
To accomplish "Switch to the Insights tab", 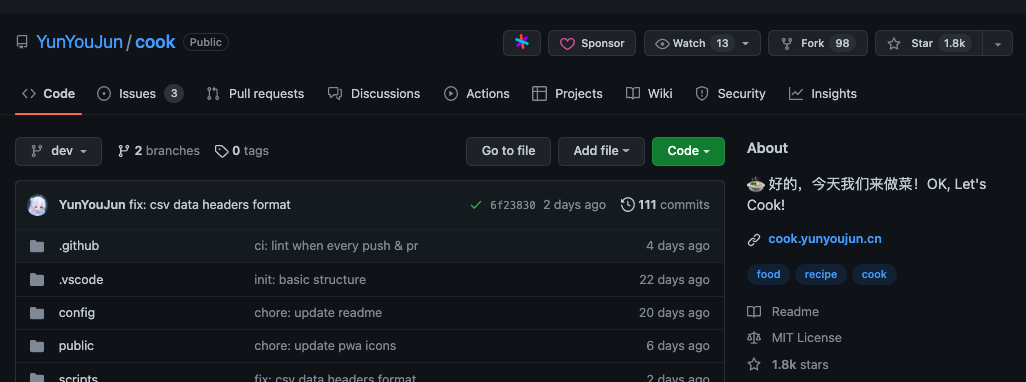I will [x=823, y=94].
